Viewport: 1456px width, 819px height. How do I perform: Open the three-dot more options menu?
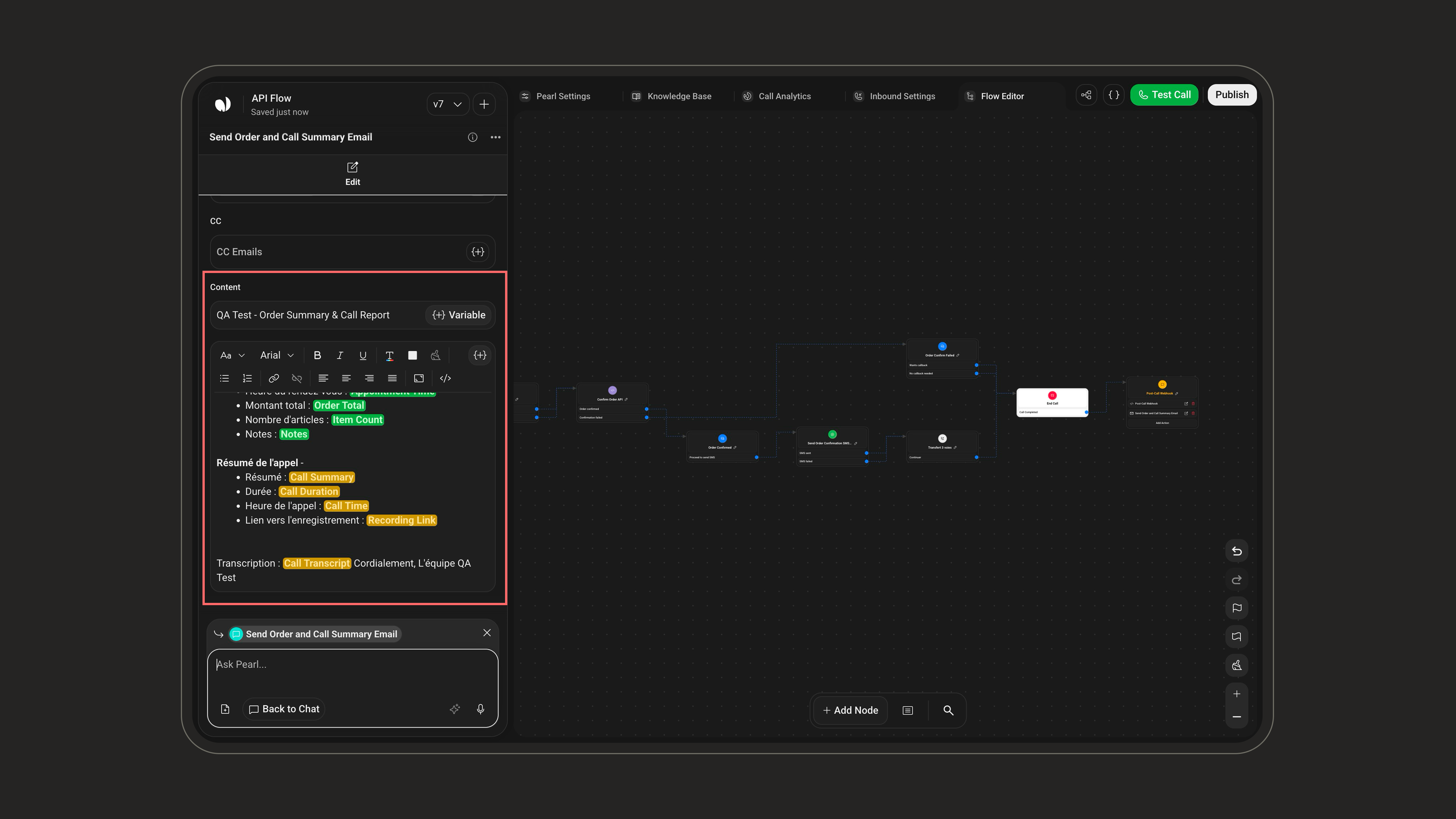496,137
